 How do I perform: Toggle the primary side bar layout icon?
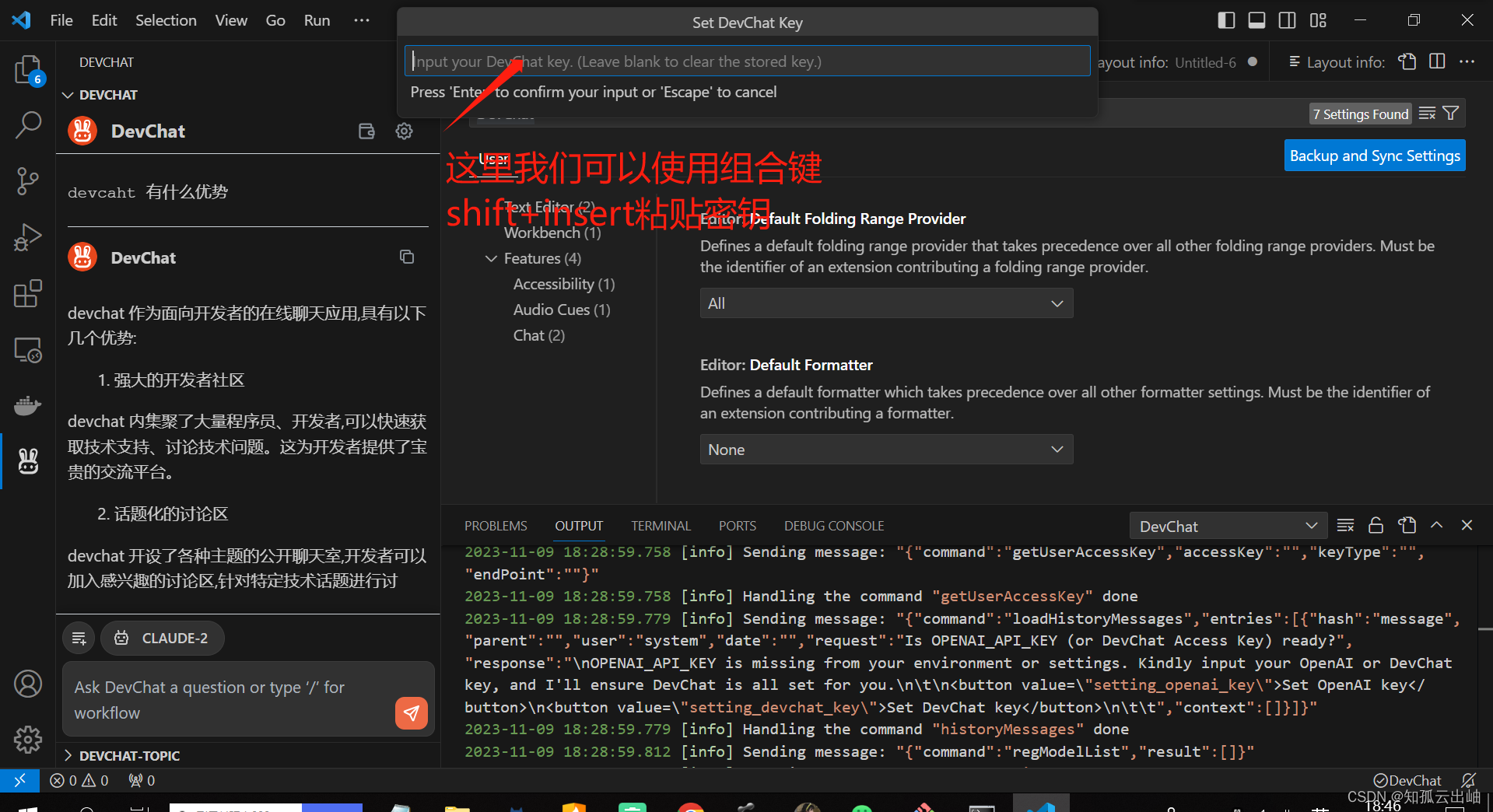(1226, 20)
